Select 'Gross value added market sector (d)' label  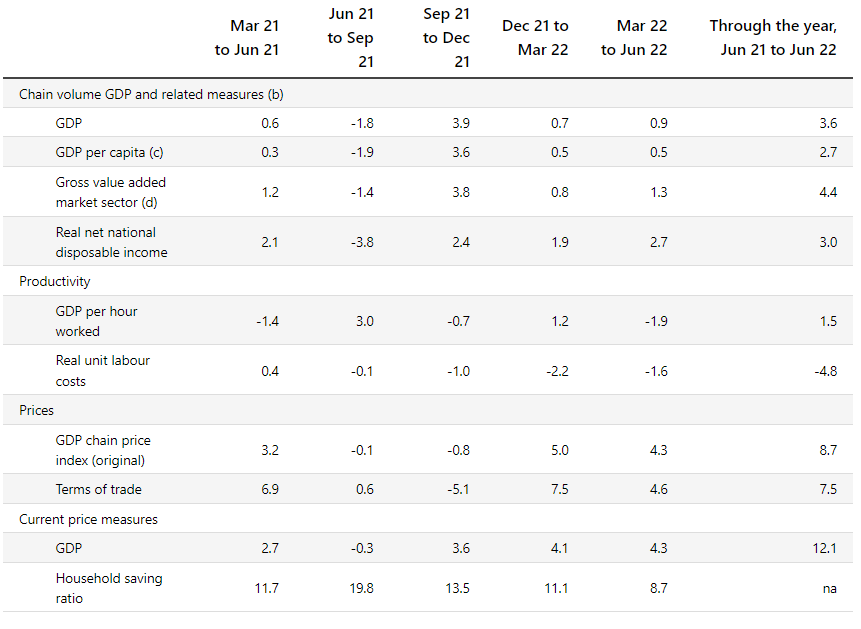[x=111, y=192]
